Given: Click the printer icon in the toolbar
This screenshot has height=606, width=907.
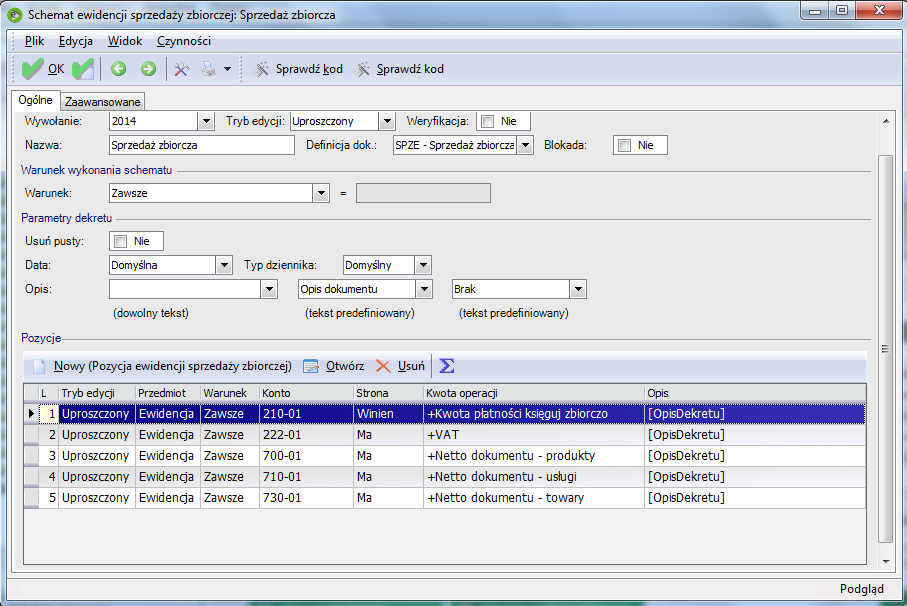Looking at the screenshot, I should (x=208, y=69).
